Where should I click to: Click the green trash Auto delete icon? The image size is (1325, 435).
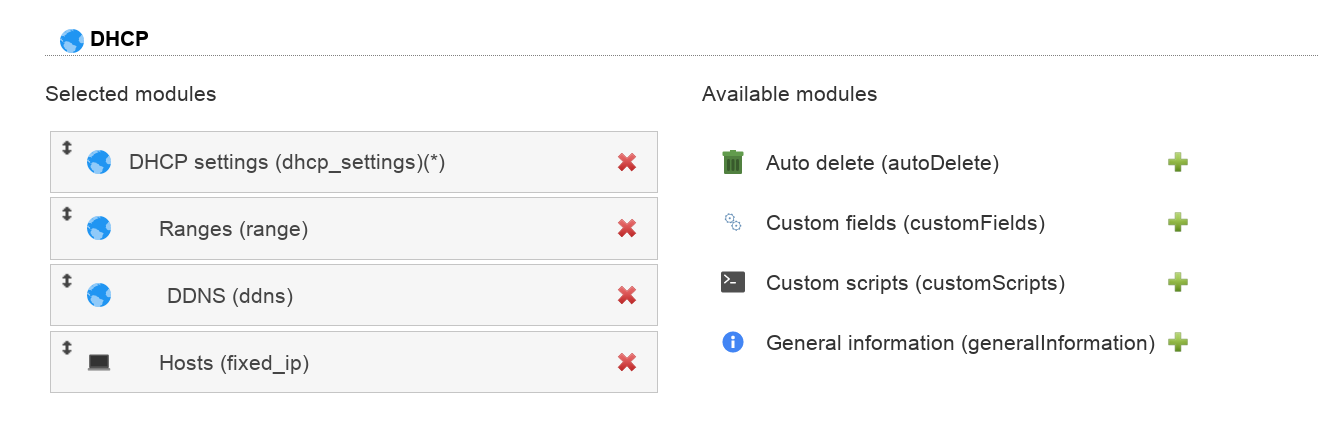point(733,162)
